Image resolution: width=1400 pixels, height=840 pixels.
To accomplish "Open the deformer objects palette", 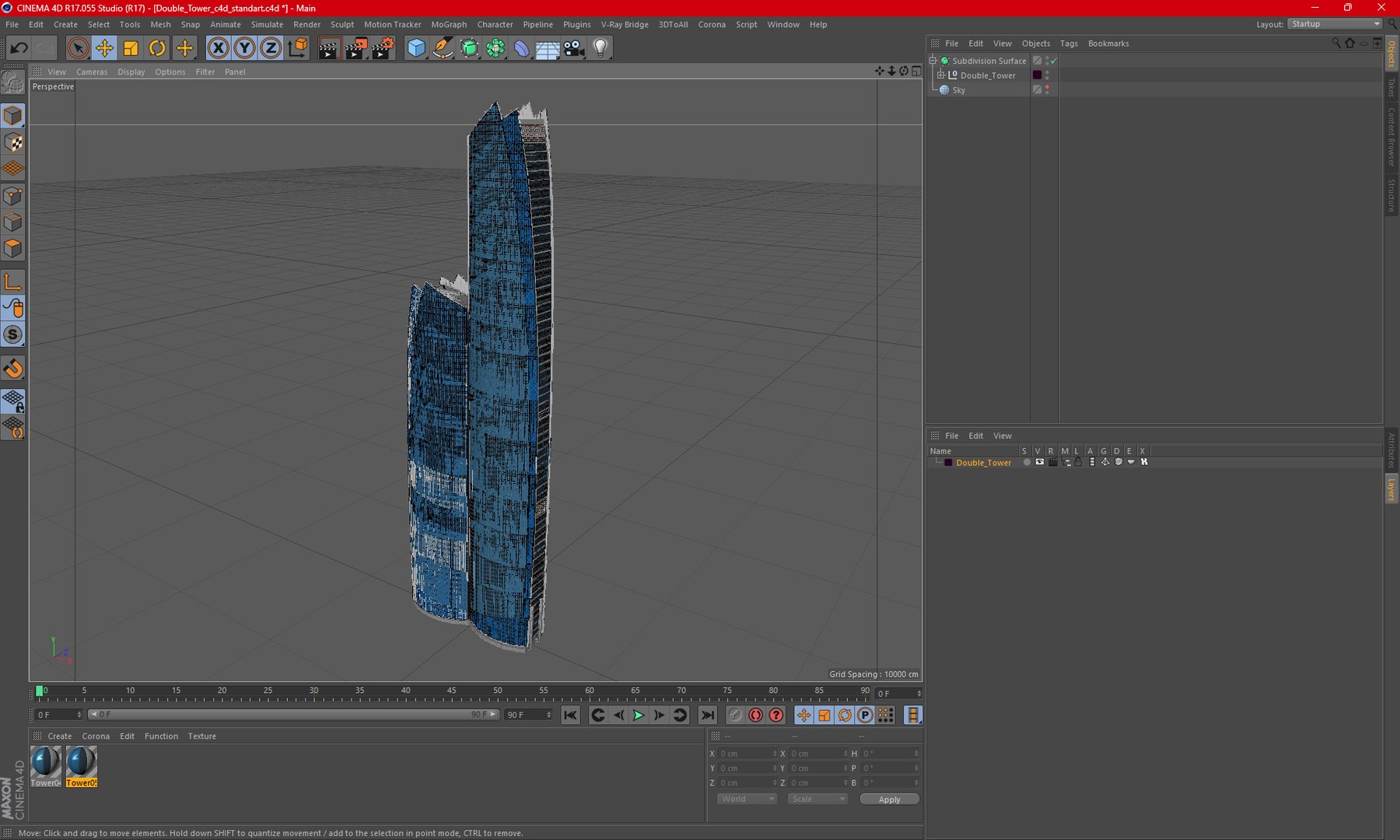I will [x=521, y=48].
